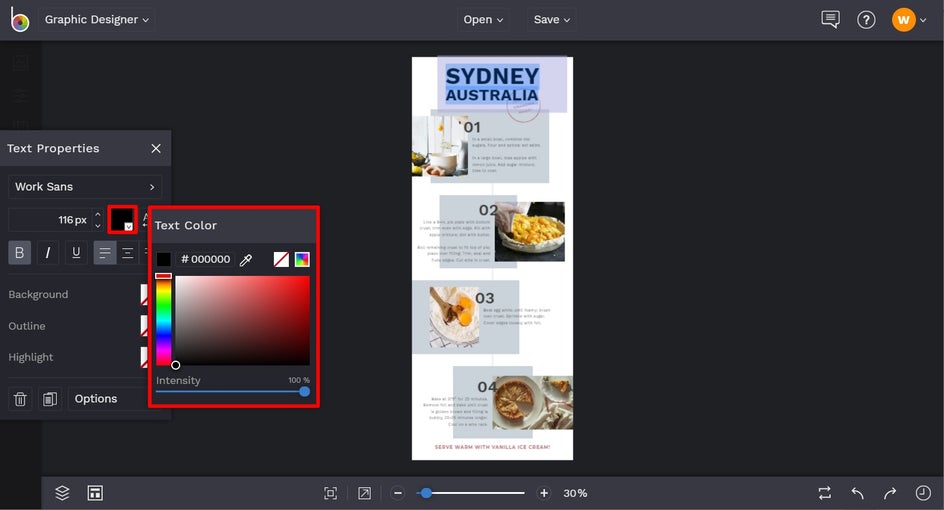Open the color palette swatches icon
Image resolution: width=944 pixels, height=510 pixels.
(302, 260)
